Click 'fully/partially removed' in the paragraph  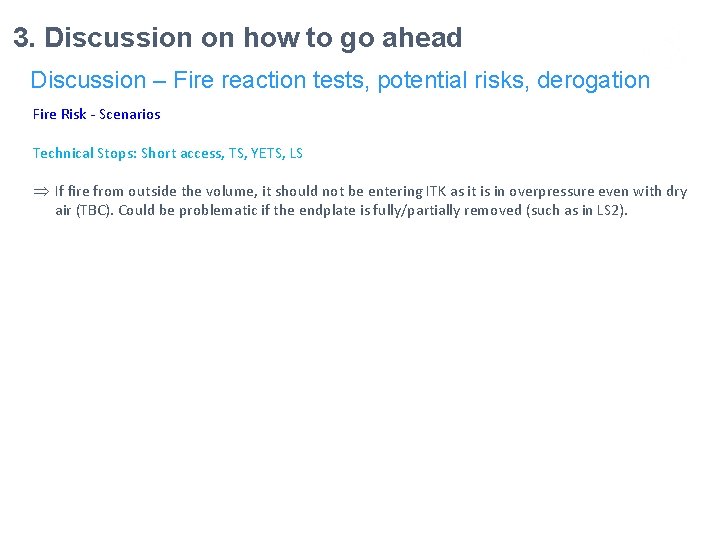(x=448, y=211)
